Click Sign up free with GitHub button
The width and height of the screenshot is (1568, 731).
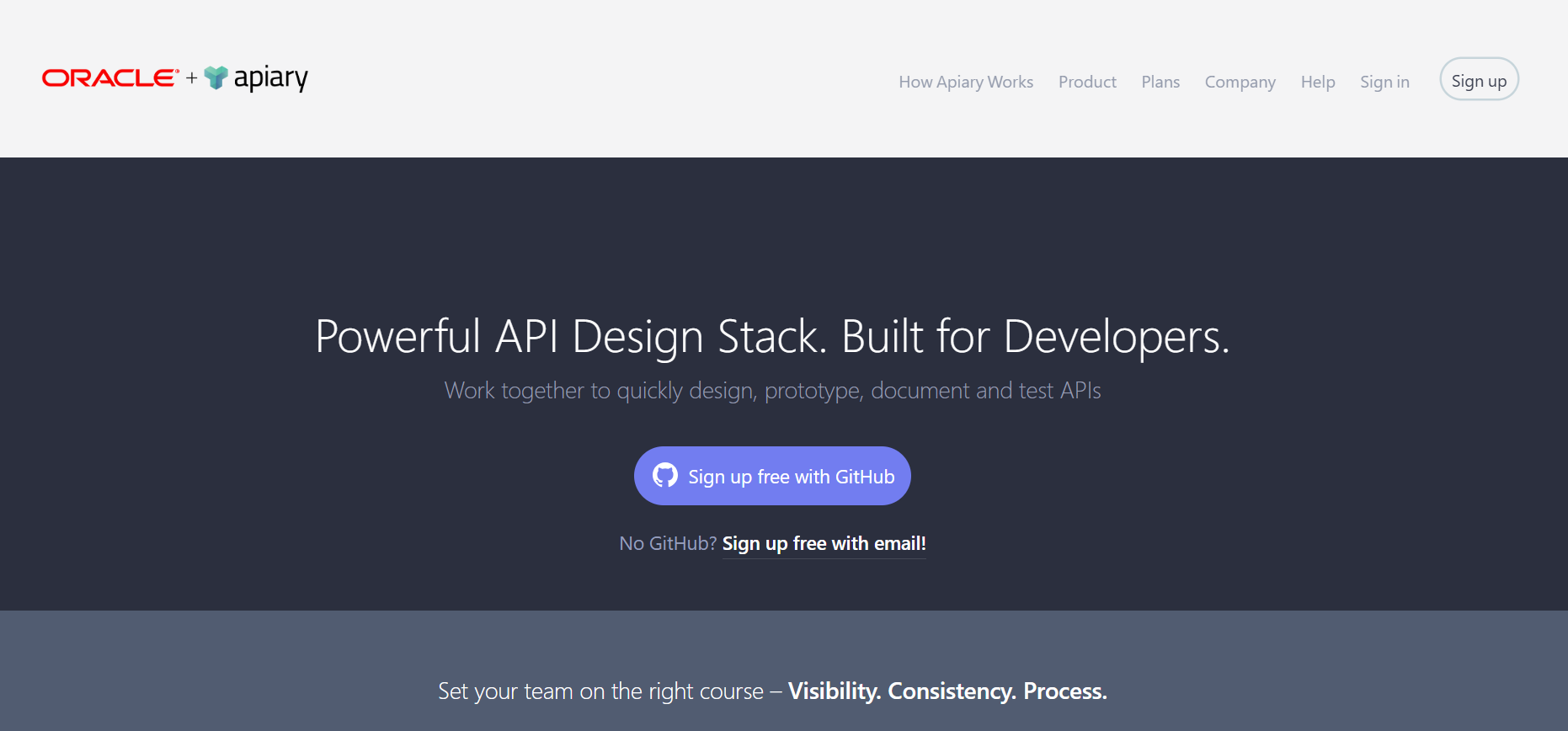(772, 476)
